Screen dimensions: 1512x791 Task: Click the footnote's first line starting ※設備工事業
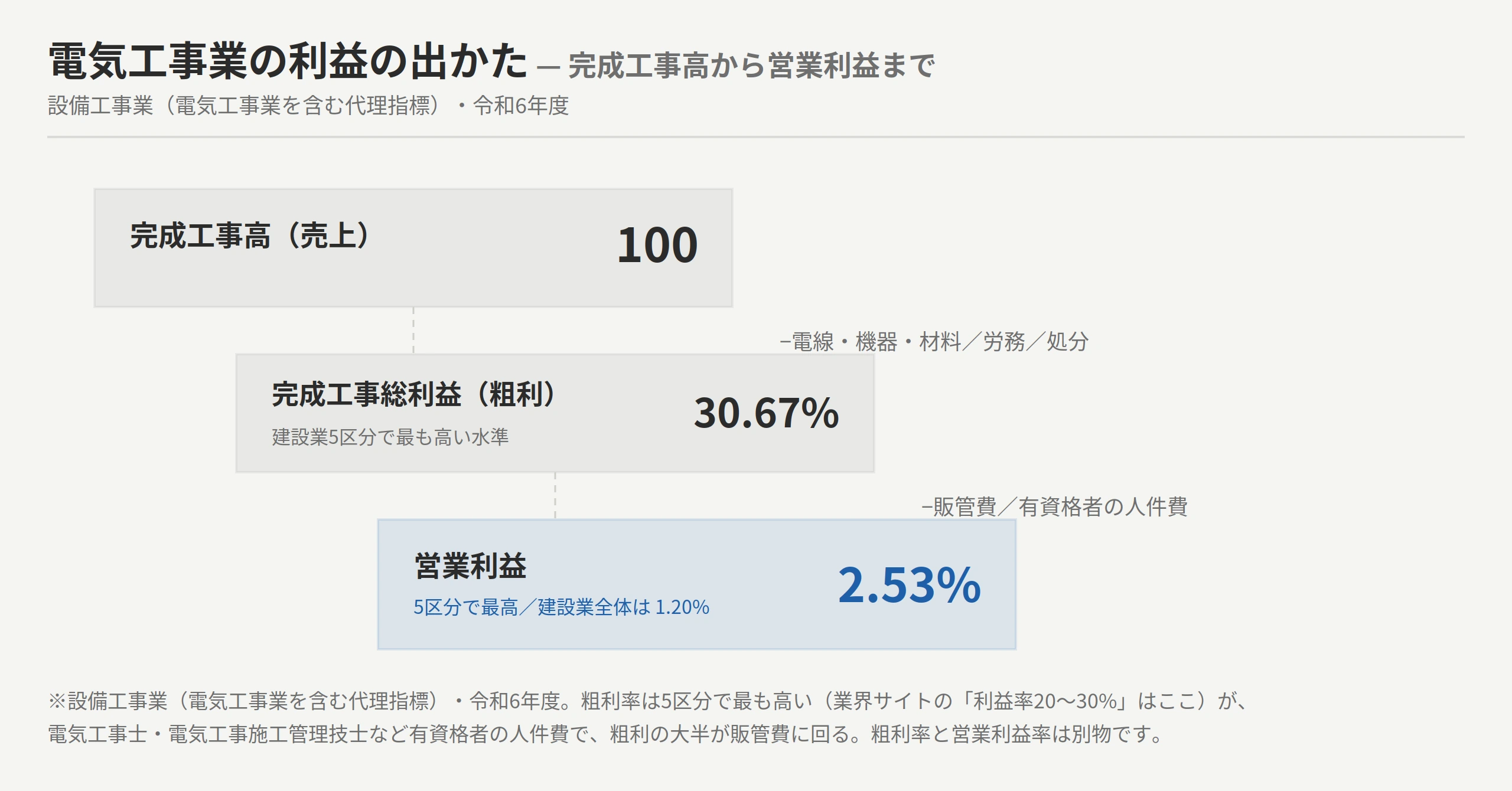[649, 701]
